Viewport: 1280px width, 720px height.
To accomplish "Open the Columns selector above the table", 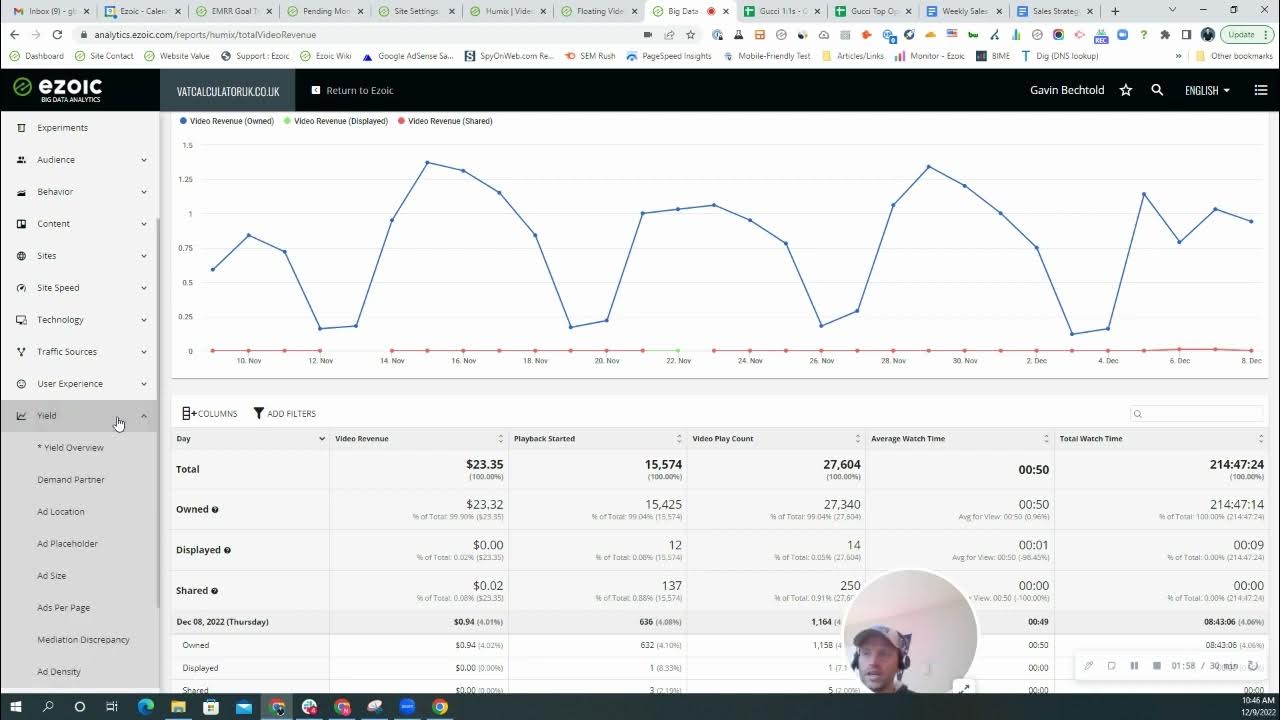I will coord(208,413).
